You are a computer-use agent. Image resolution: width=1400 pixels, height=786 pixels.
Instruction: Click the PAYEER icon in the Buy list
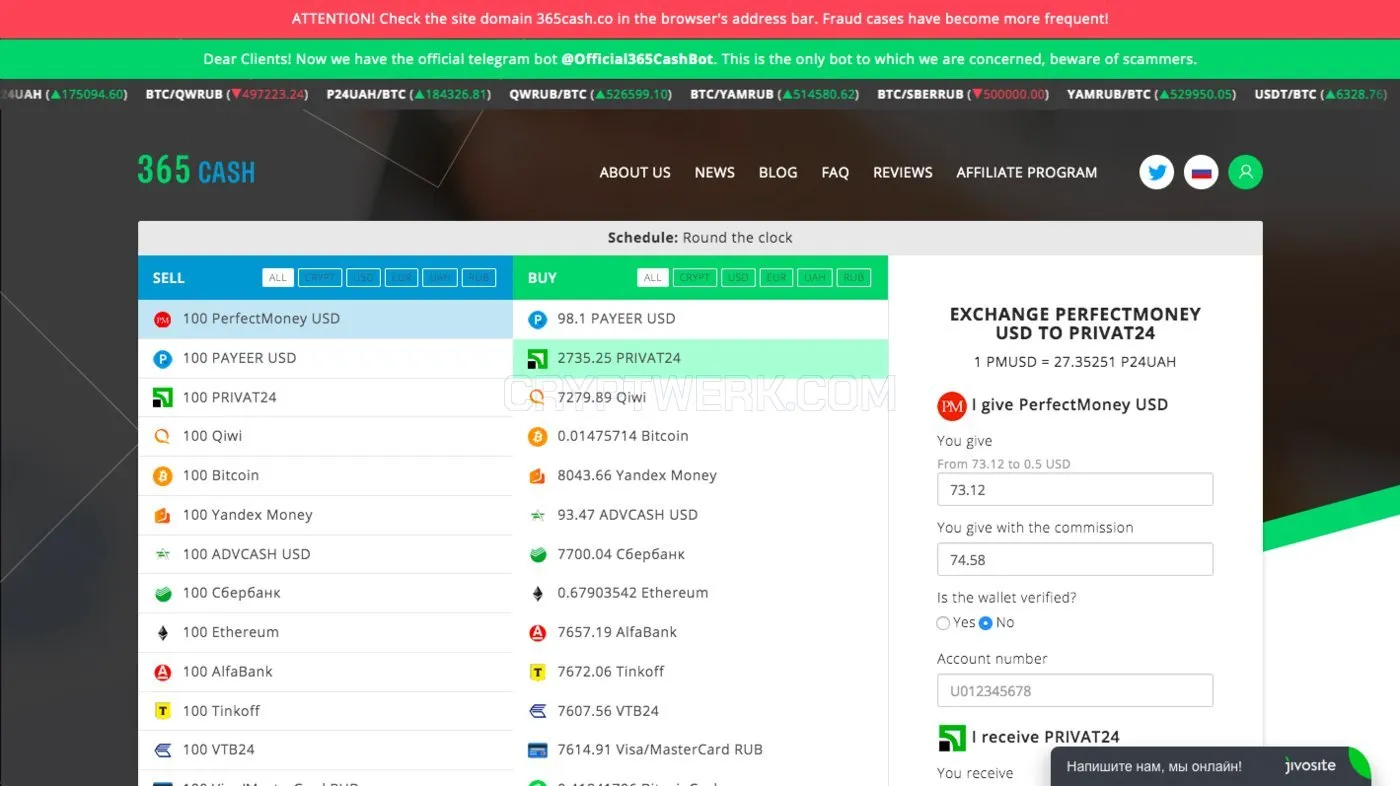537,319
